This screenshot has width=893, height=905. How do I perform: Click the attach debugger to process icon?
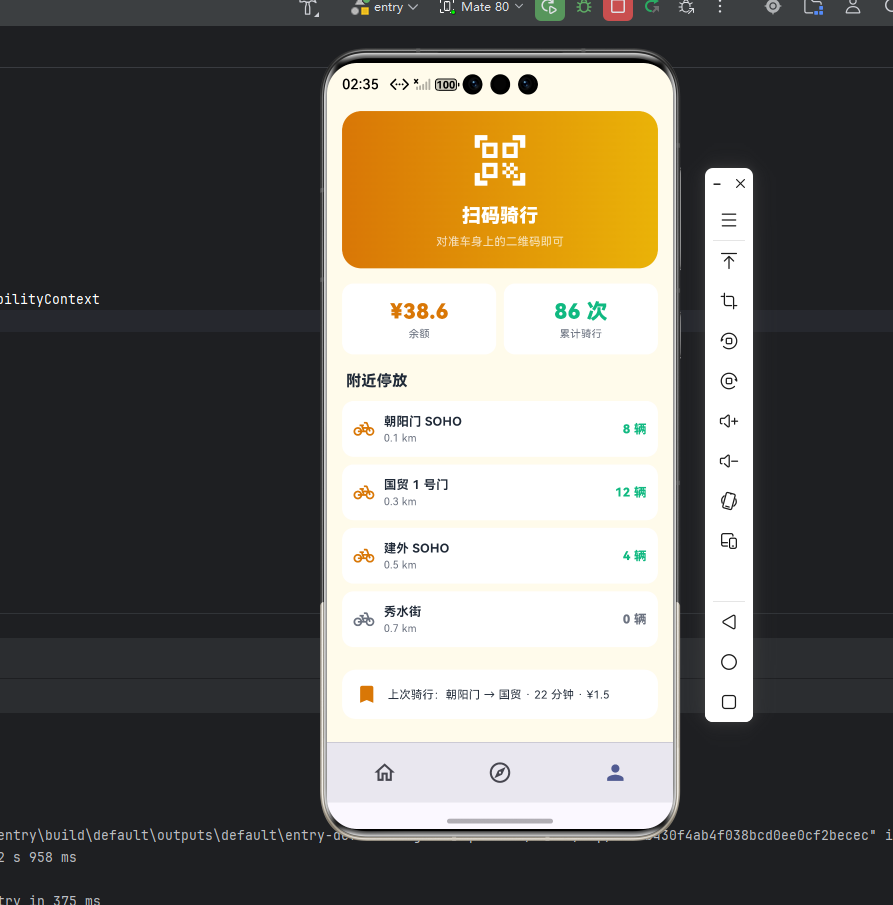(686, 8)
